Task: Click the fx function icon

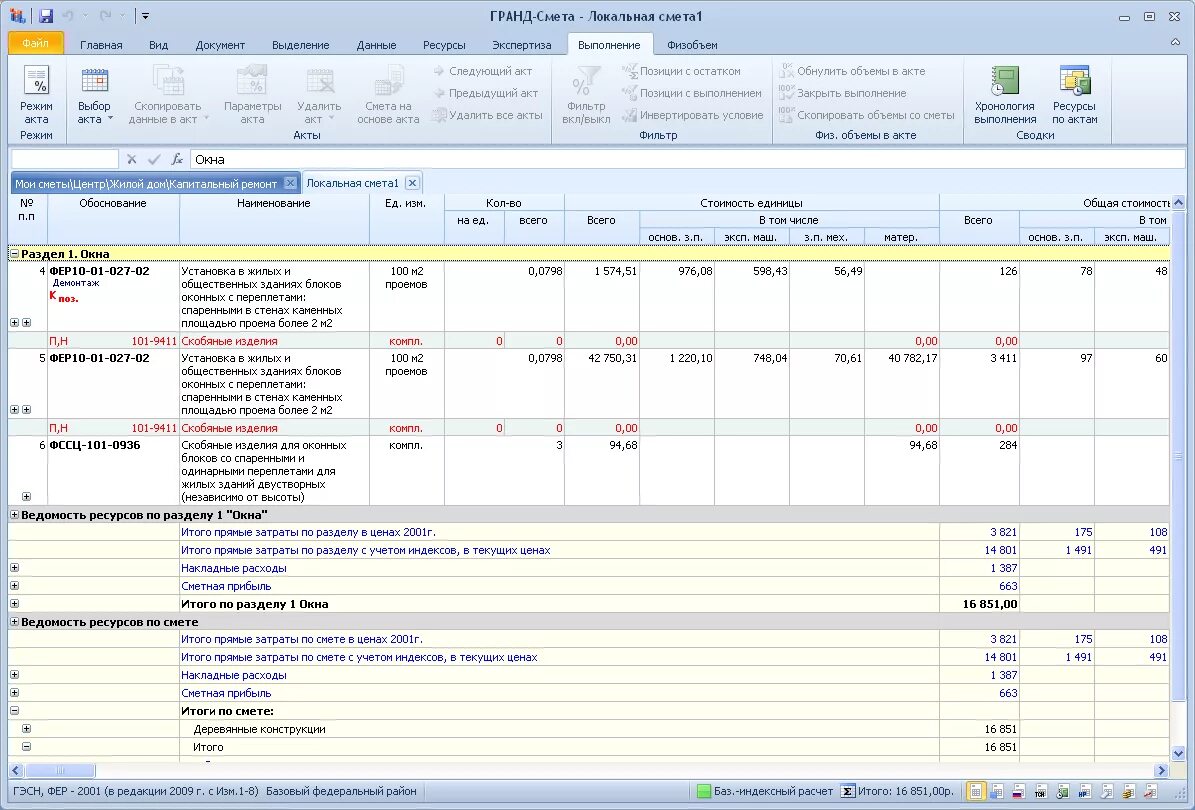Action: tap(177, 159)
